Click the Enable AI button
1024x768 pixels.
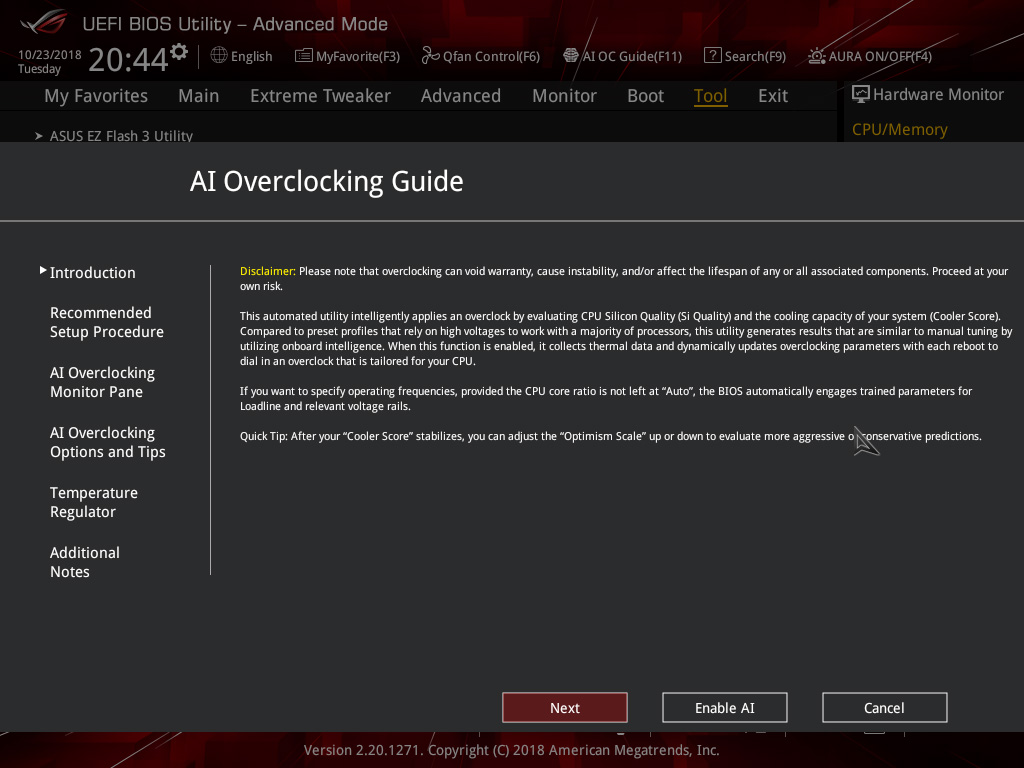coord(725,708)
